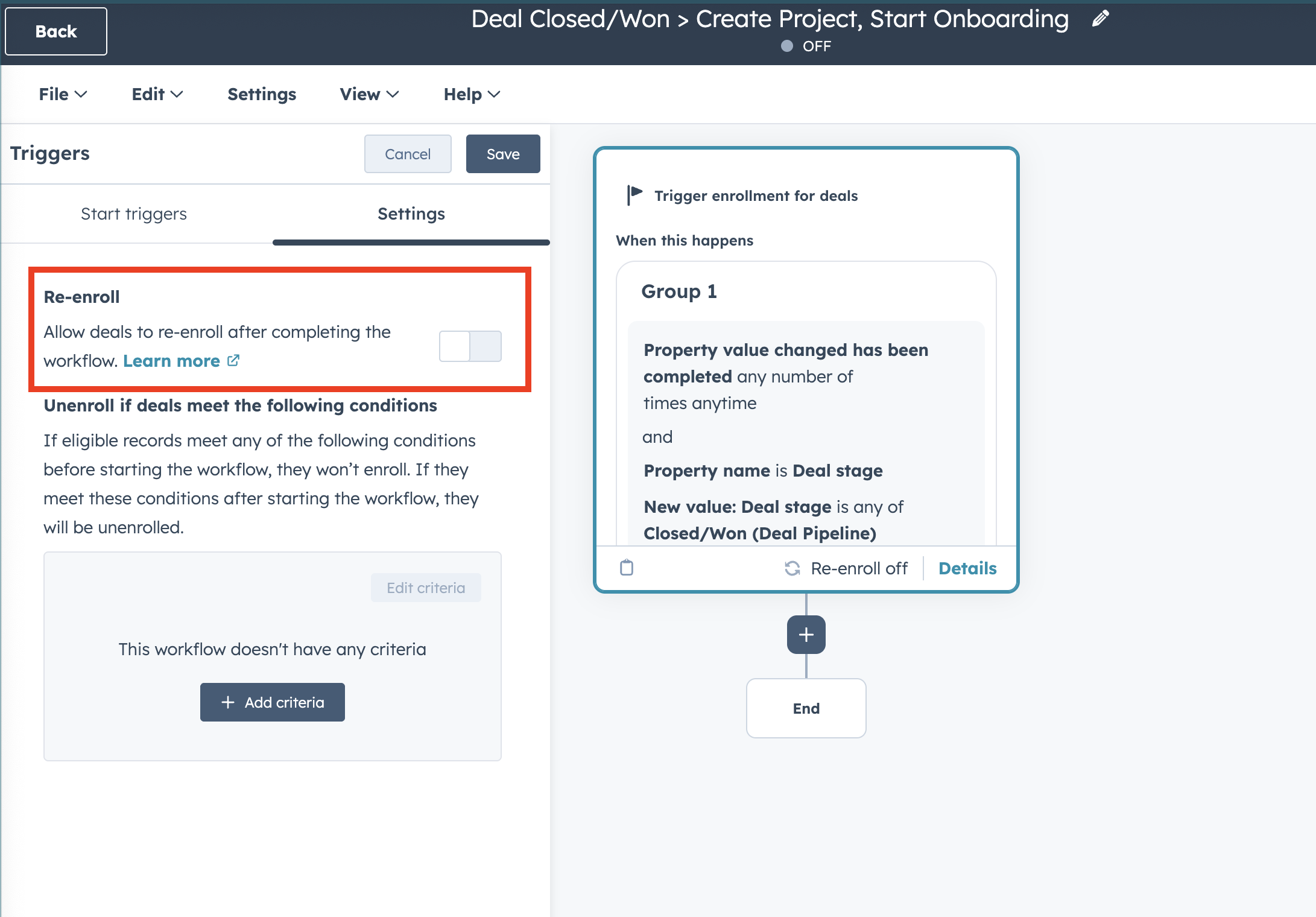Save the trigger settings
This screenshot has width=1316, height=917.
coord(502,154)
